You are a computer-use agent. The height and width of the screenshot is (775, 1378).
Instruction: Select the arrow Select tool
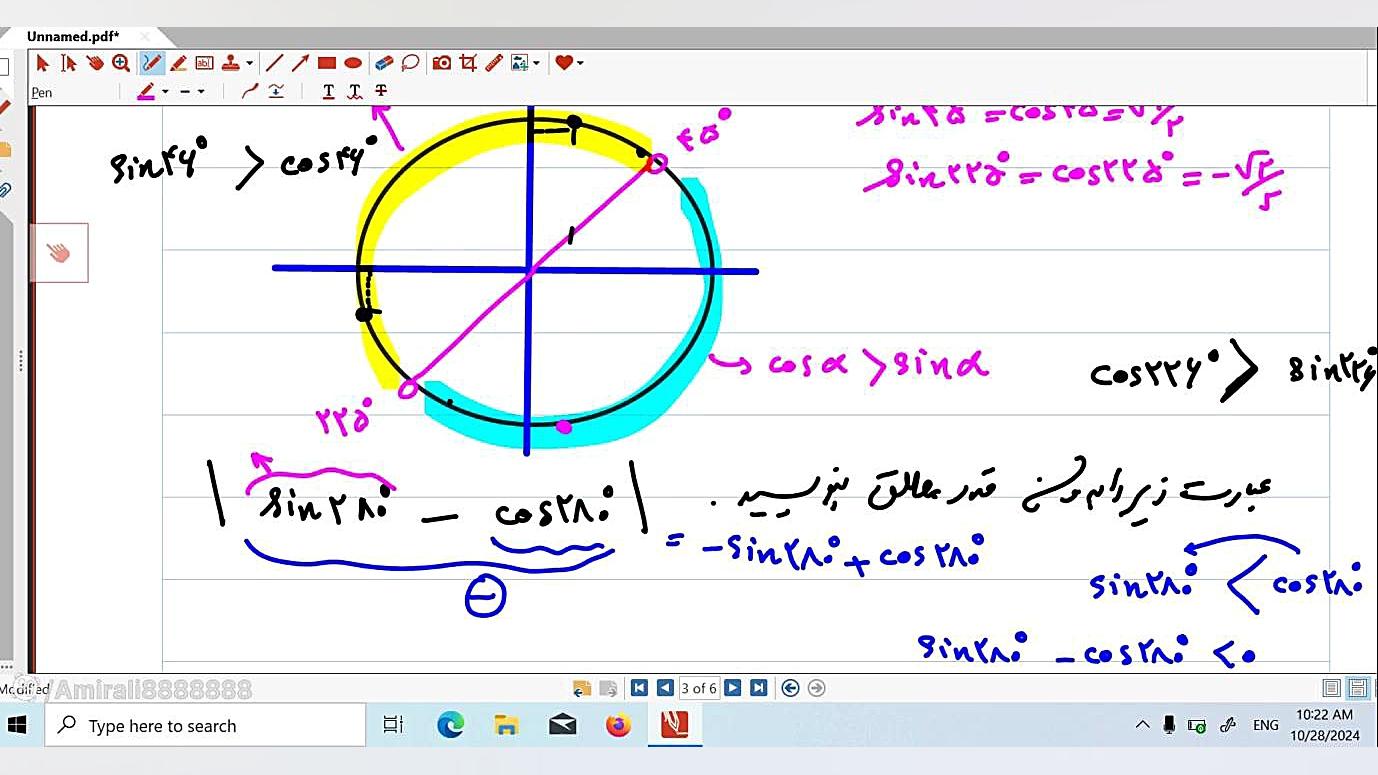pyautogui.click(x=42, y=63)
